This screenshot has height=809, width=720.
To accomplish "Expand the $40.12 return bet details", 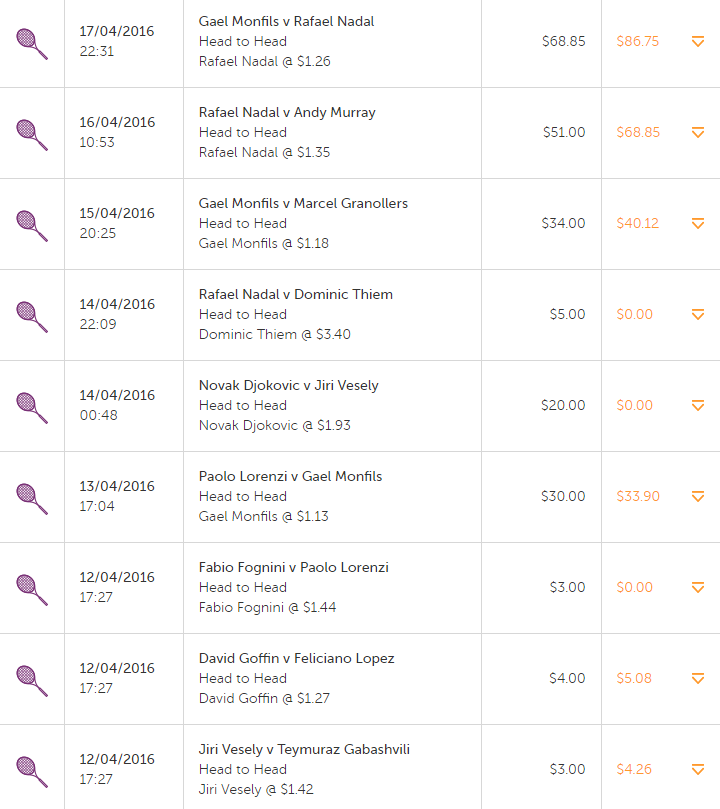I will click(x=698, y=223).
